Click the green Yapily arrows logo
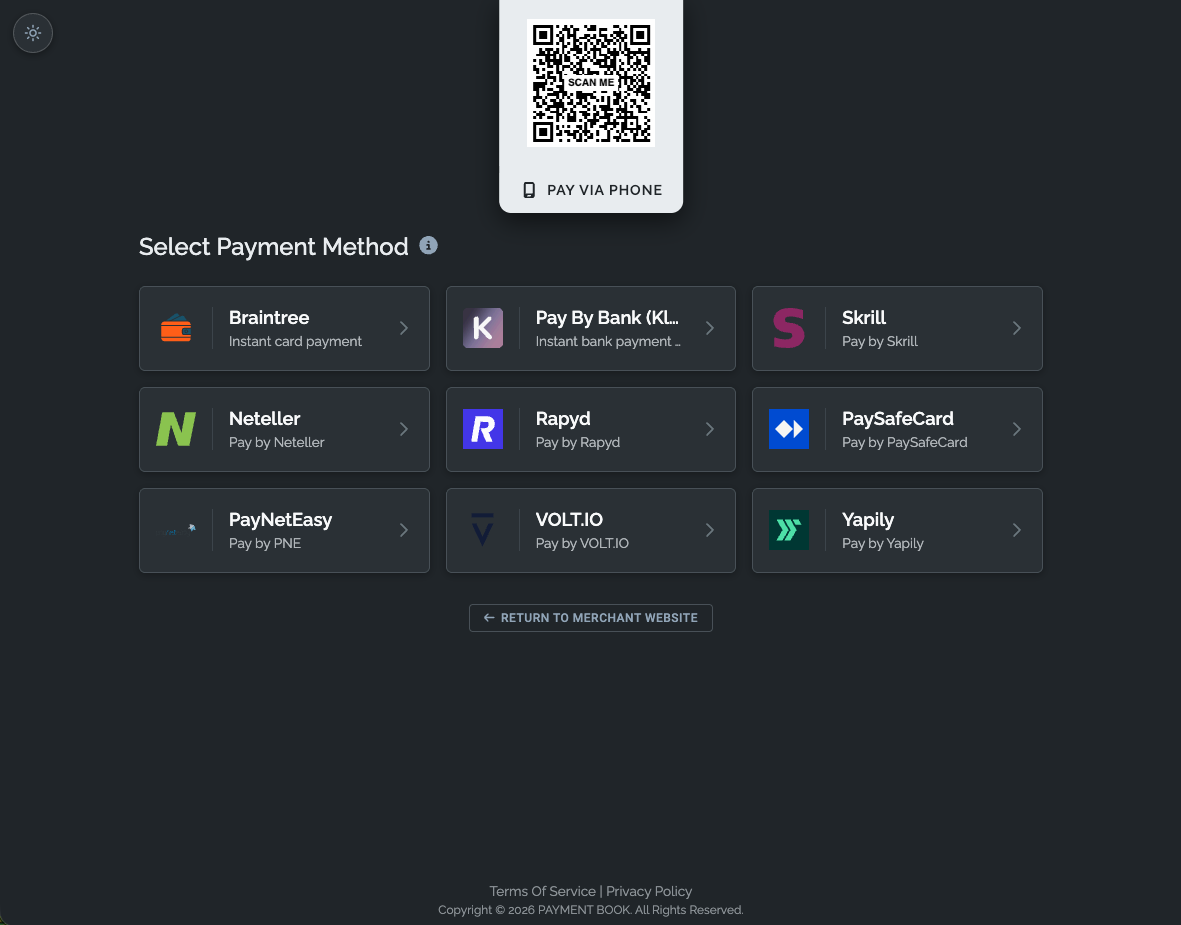Screen dimensions: 1181x925 789,530
